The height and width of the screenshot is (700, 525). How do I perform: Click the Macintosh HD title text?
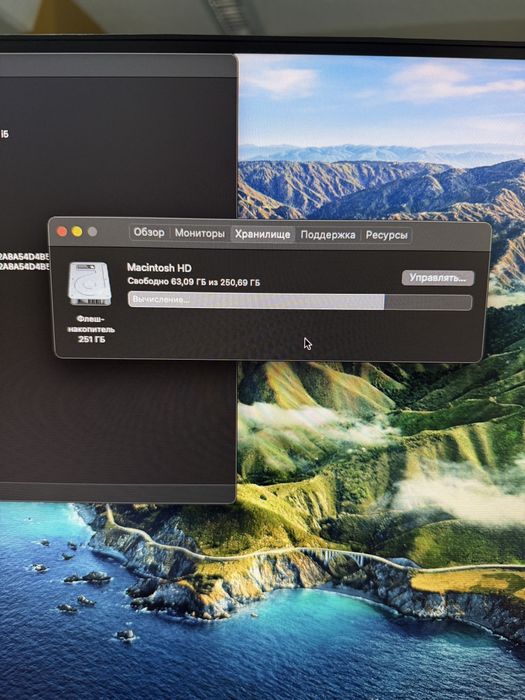[x=159, y=268]
